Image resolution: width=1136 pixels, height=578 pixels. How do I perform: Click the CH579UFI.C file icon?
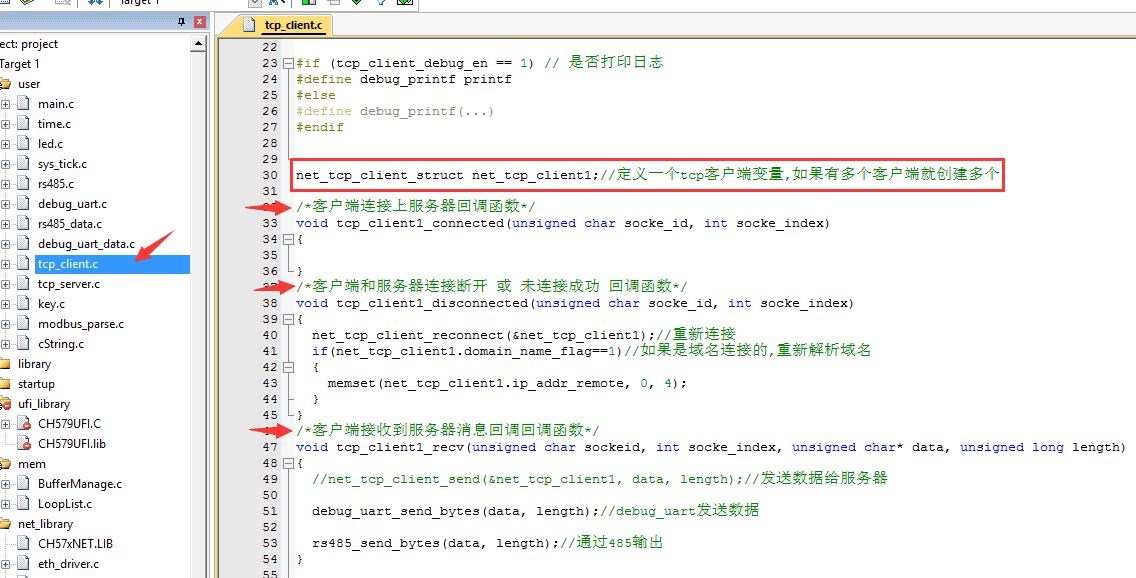[24, 424]
